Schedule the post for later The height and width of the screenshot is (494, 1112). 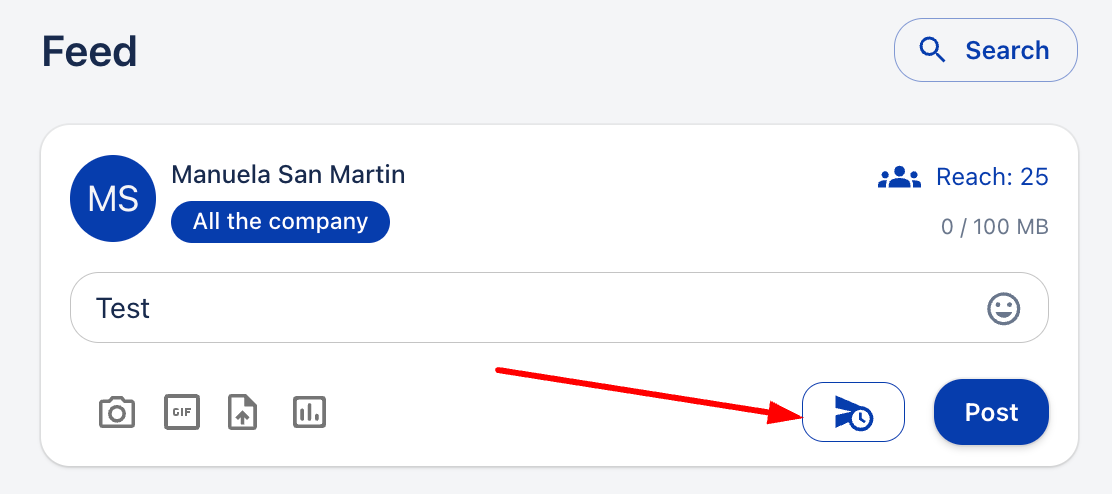pos(853,412)
